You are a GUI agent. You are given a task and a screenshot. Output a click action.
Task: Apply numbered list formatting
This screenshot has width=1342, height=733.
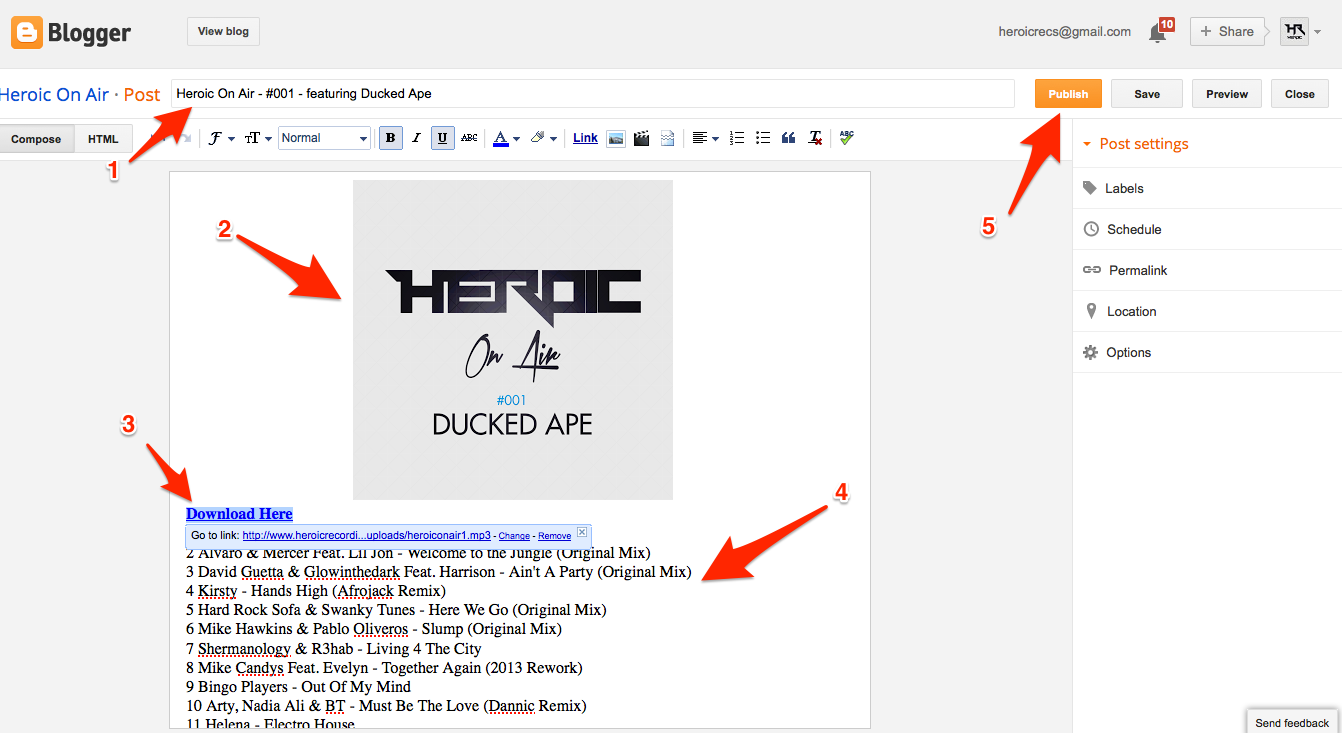[737, 138]
